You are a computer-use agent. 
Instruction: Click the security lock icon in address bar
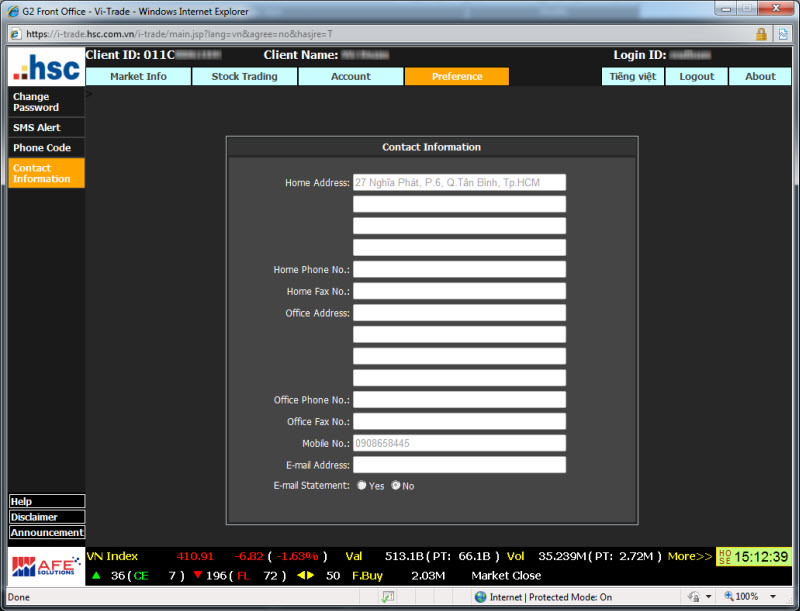(x=761, y=33)
